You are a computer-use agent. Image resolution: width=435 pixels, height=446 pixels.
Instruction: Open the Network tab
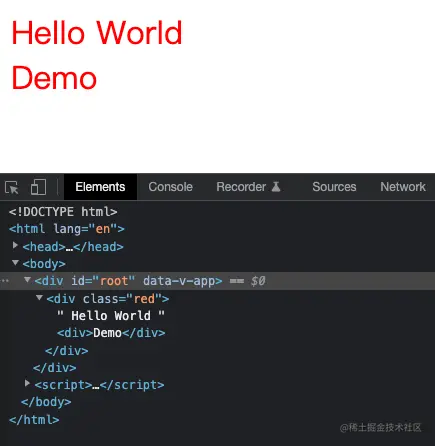point(403,187)
